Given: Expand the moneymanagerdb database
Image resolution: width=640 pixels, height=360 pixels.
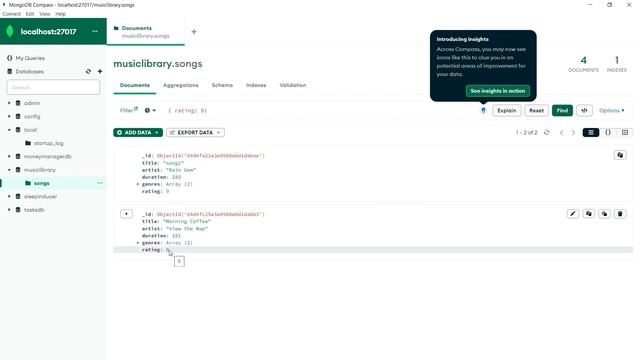Looking at the screenshot, I should point(9,156).
